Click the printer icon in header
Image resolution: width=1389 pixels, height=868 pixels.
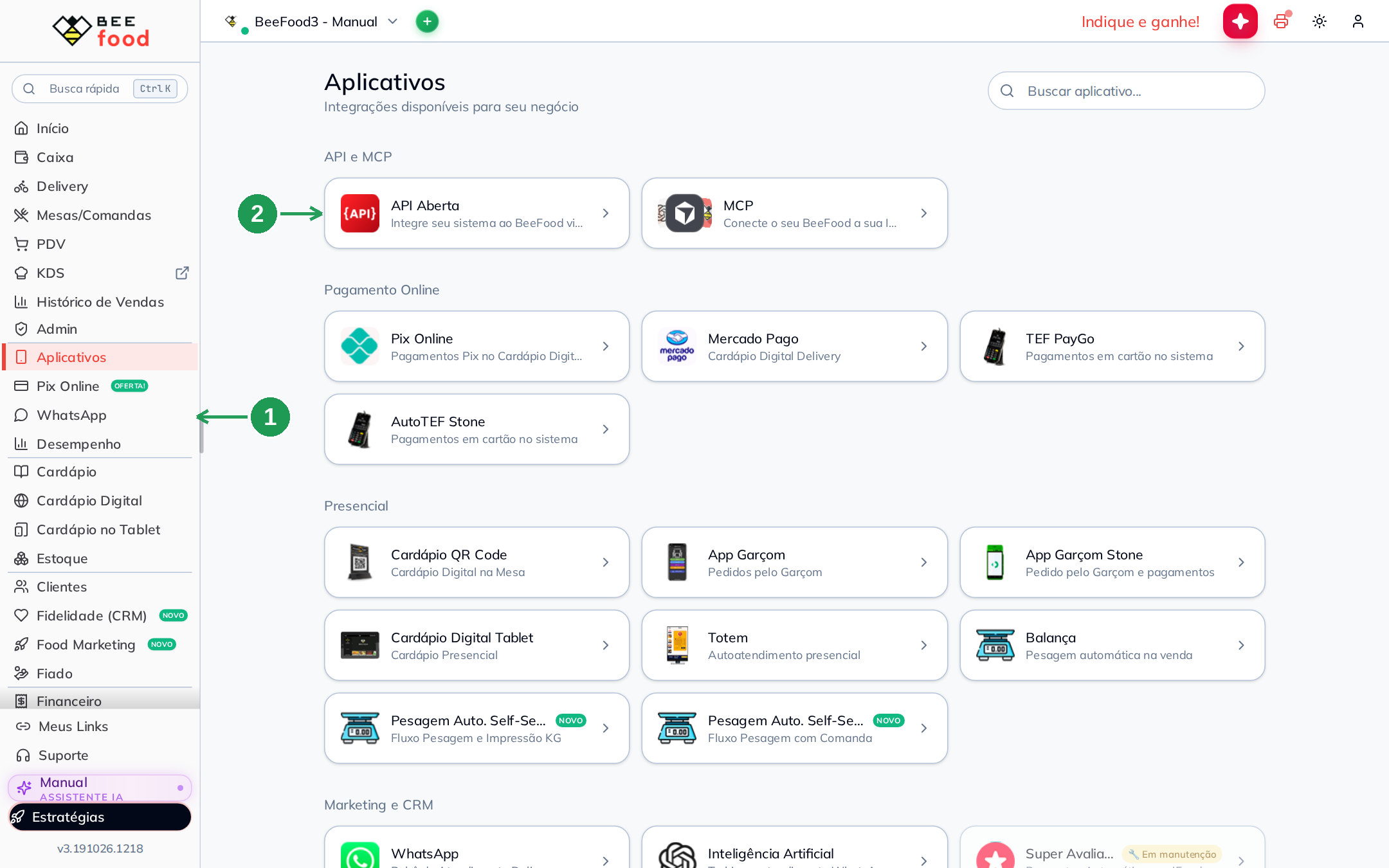[x=1281, y=21]
